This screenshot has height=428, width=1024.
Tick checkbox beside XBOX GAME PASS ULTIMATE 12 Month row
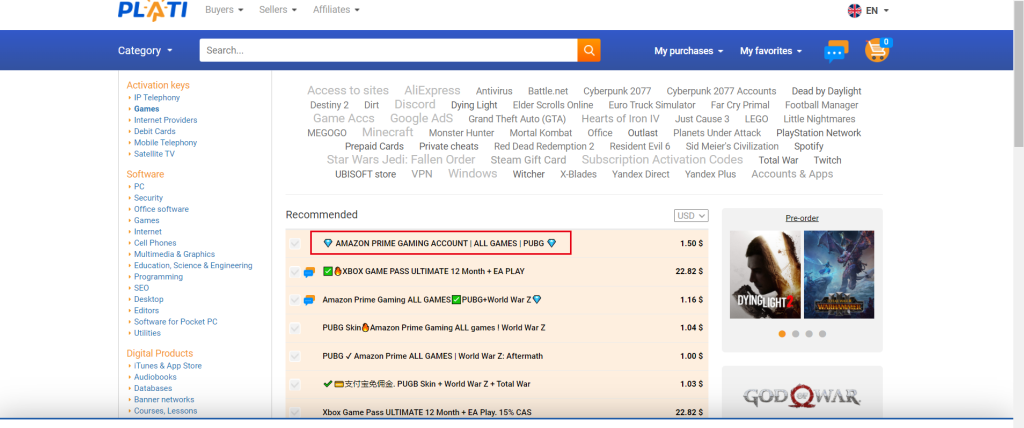[x=295, y=272]
